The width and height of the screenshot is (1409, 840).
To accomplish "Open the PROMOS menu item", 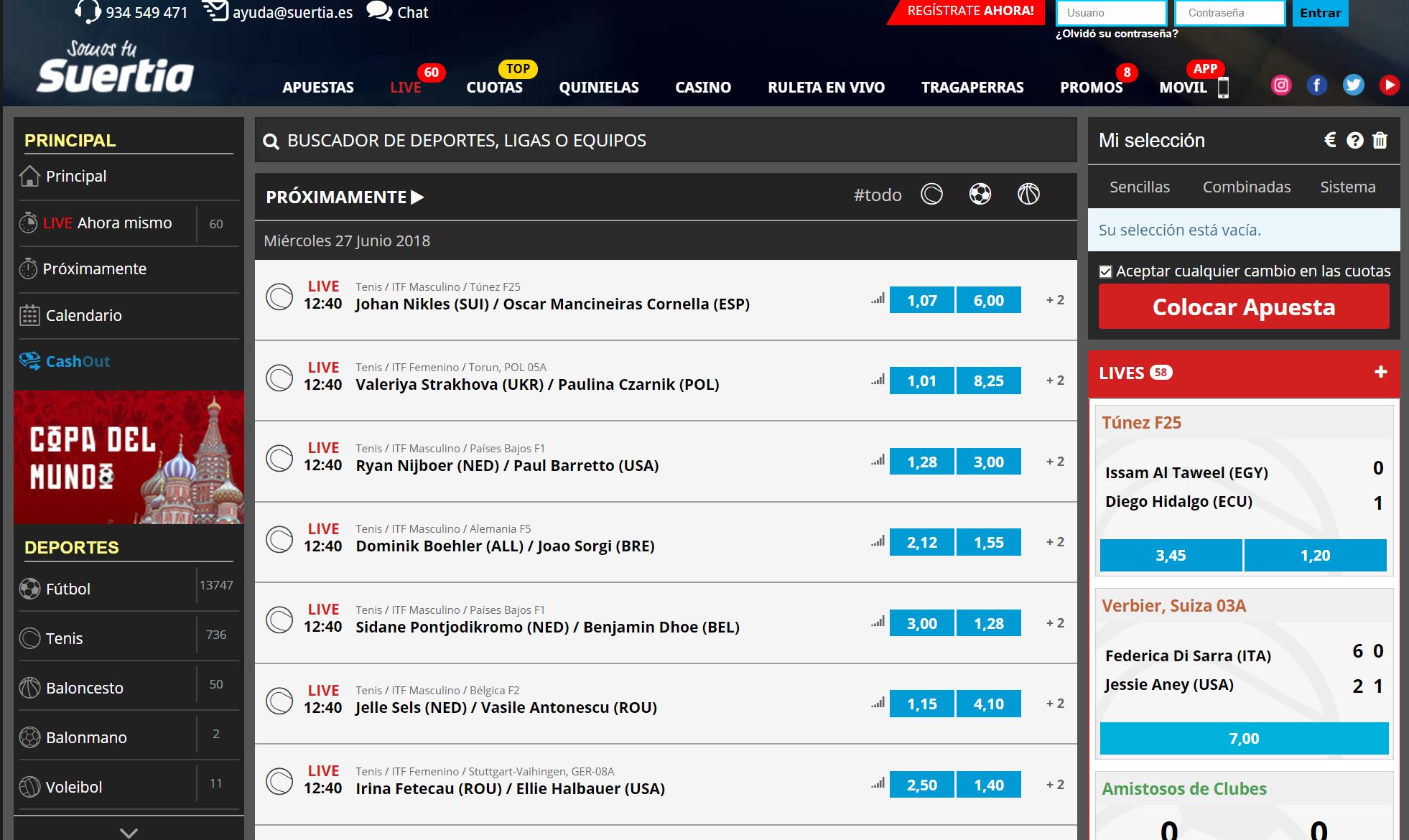I will (1092, 88).
